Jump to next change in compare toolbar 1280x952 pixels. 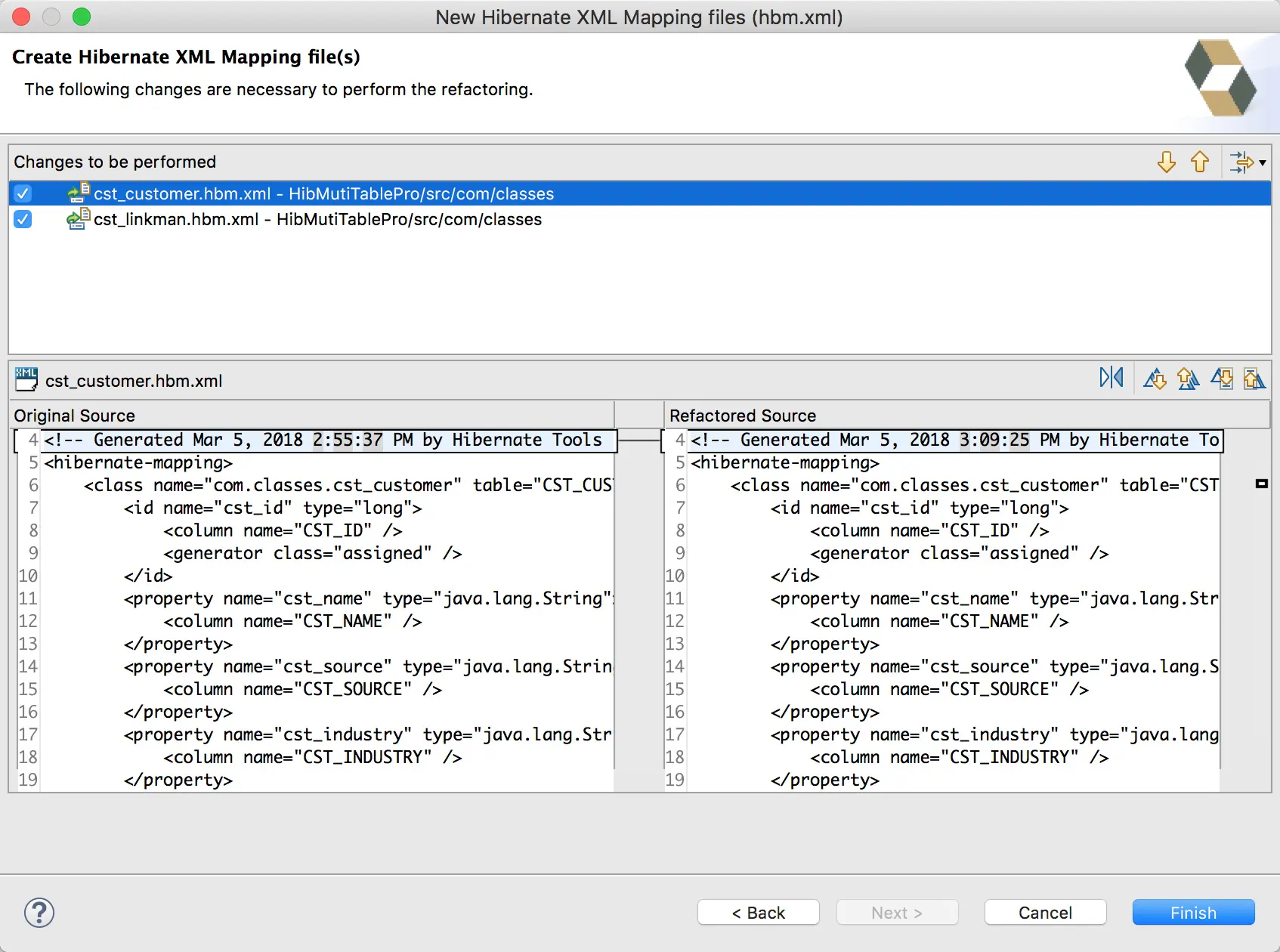[1222, 378]
